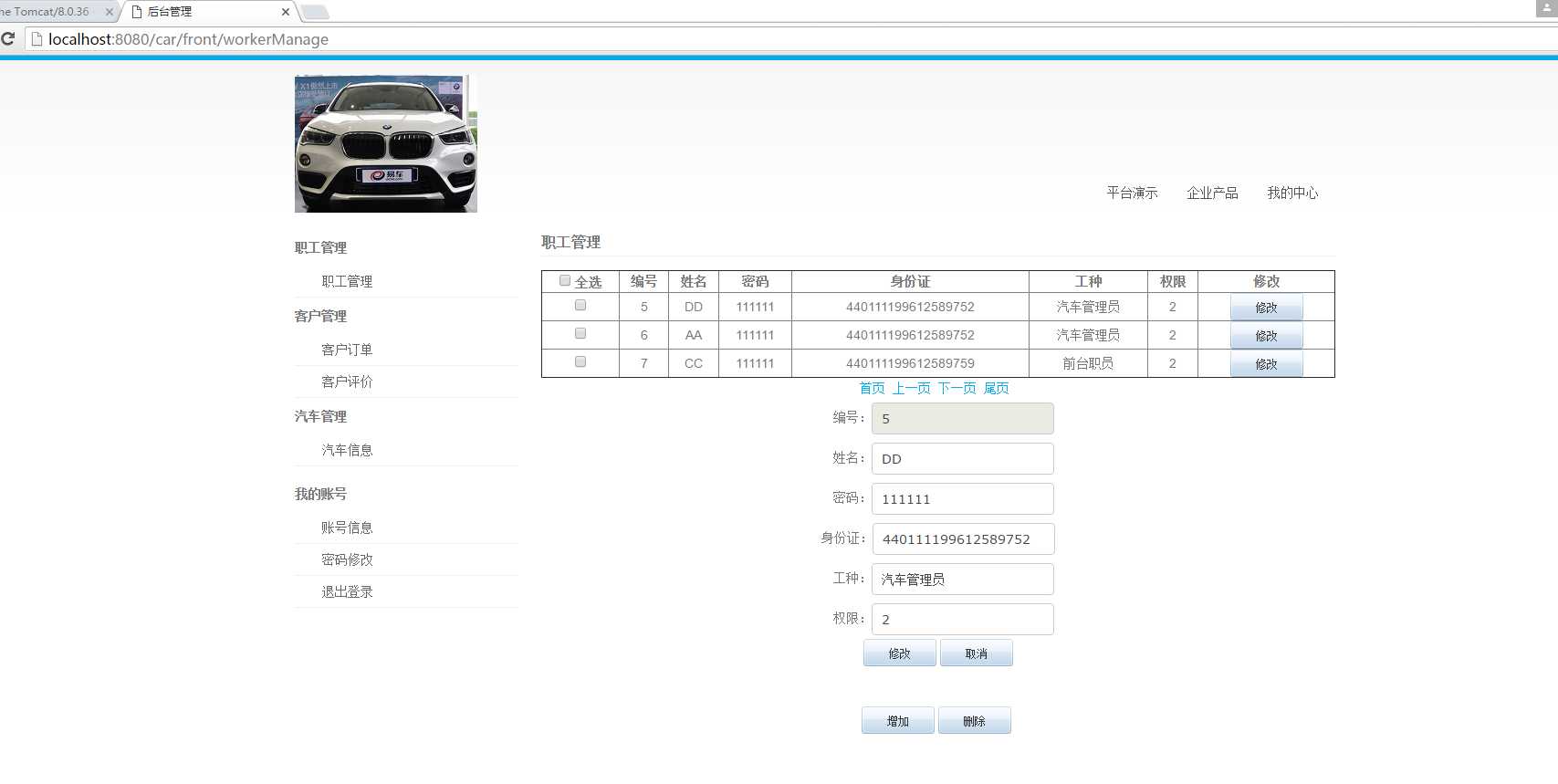Viewport: 1558px width, 784px height.
Task: Open 汽车信息 in sidebar
Action: pyautogui.click(x=347, y=450)
